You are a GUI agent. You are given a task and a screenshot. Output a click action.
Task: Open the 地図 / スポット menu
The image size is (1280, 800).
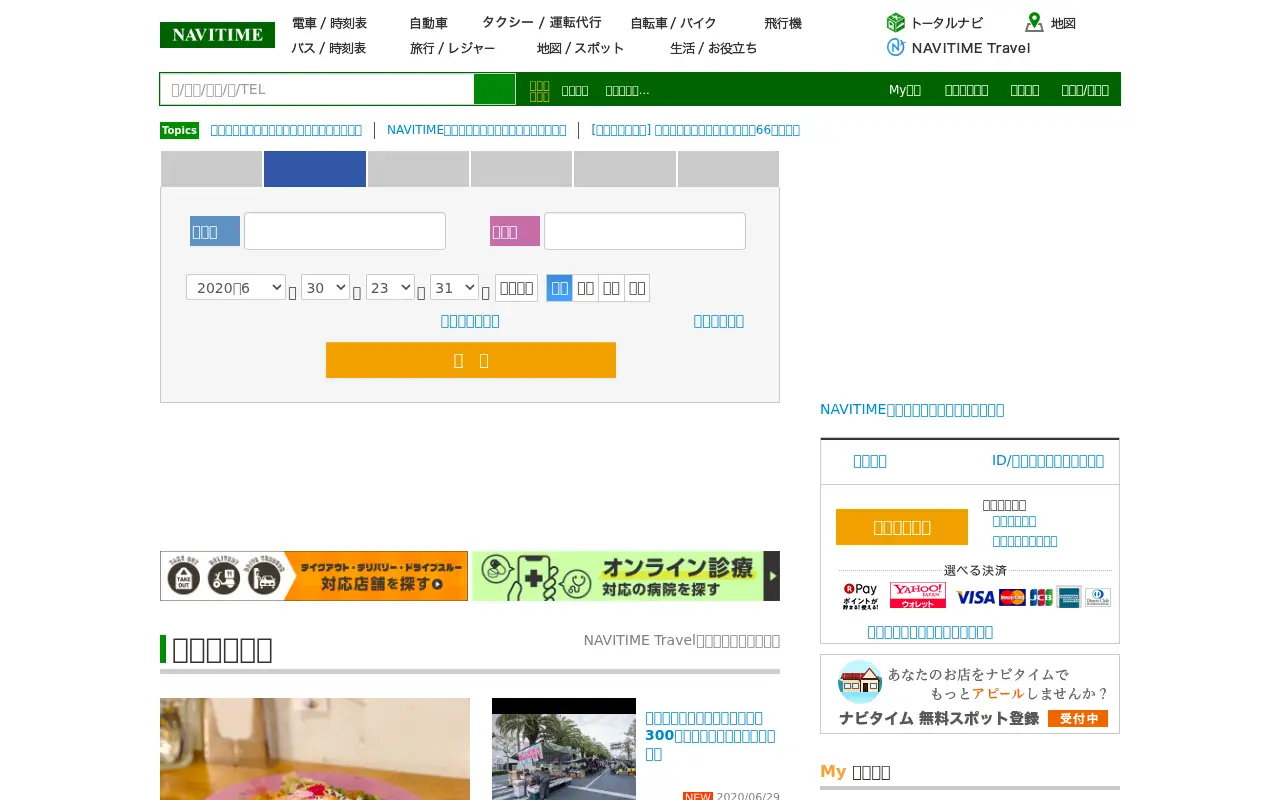point(580,48)
